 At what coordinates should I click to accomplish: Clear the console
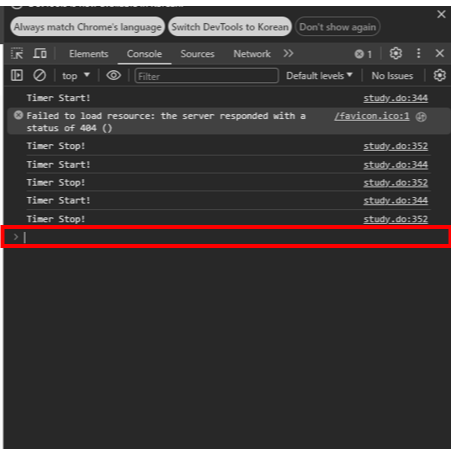(x=39, y=75)
